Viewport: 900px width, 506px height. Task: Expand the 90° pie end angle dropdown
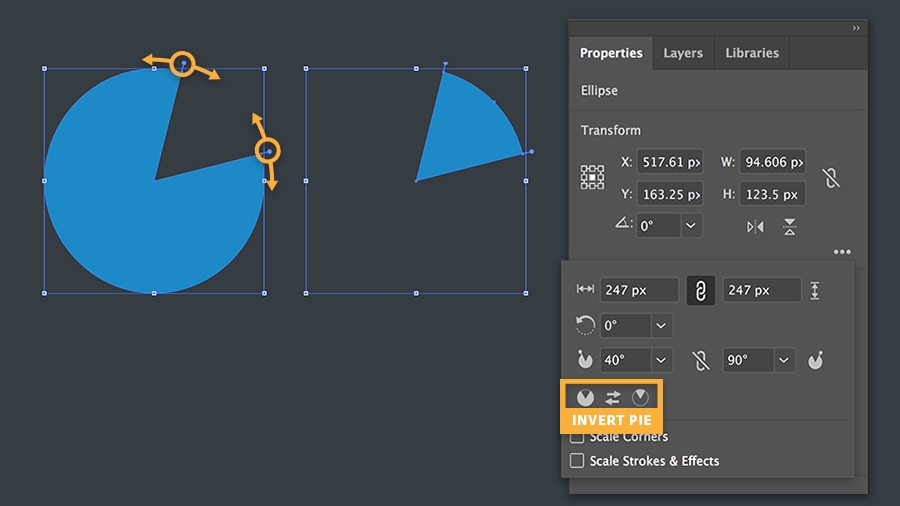point(785,360)
